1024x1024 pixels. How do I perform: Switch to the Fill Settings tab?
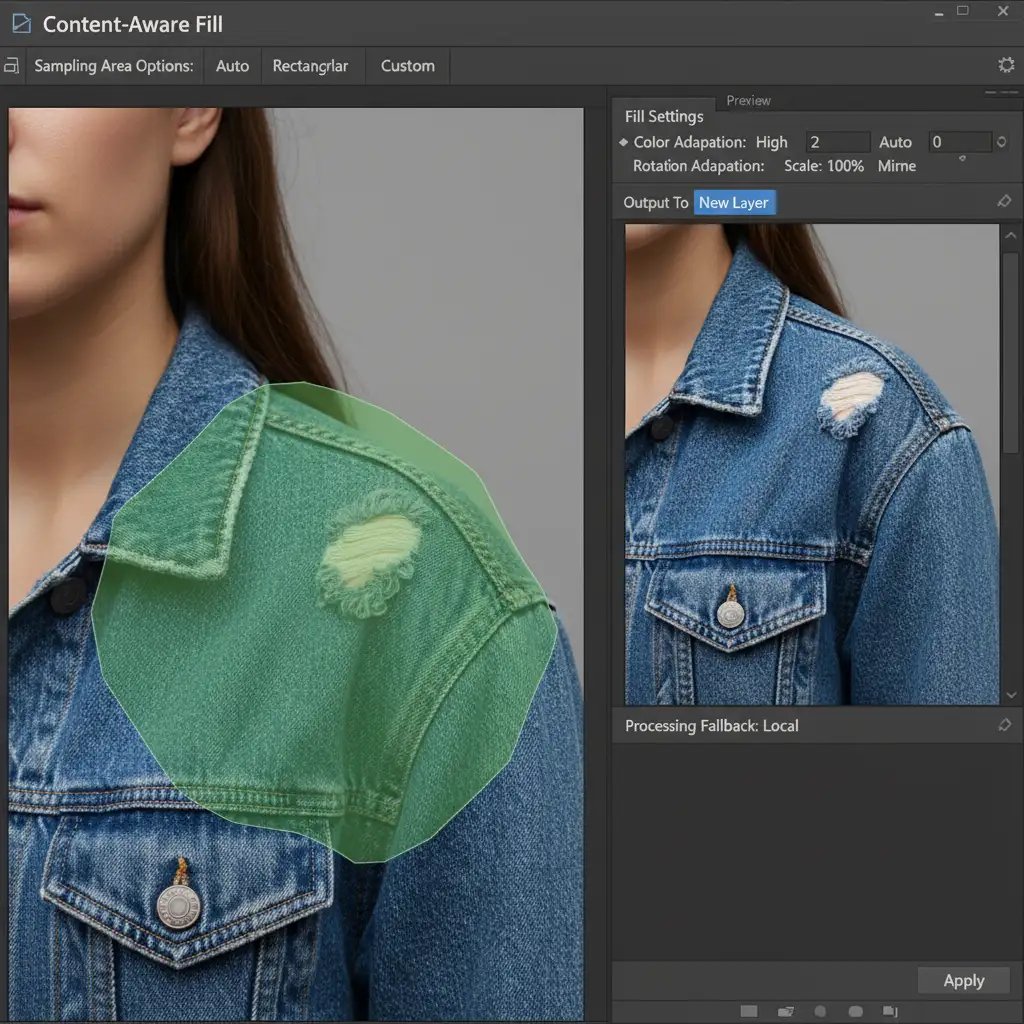663,116
